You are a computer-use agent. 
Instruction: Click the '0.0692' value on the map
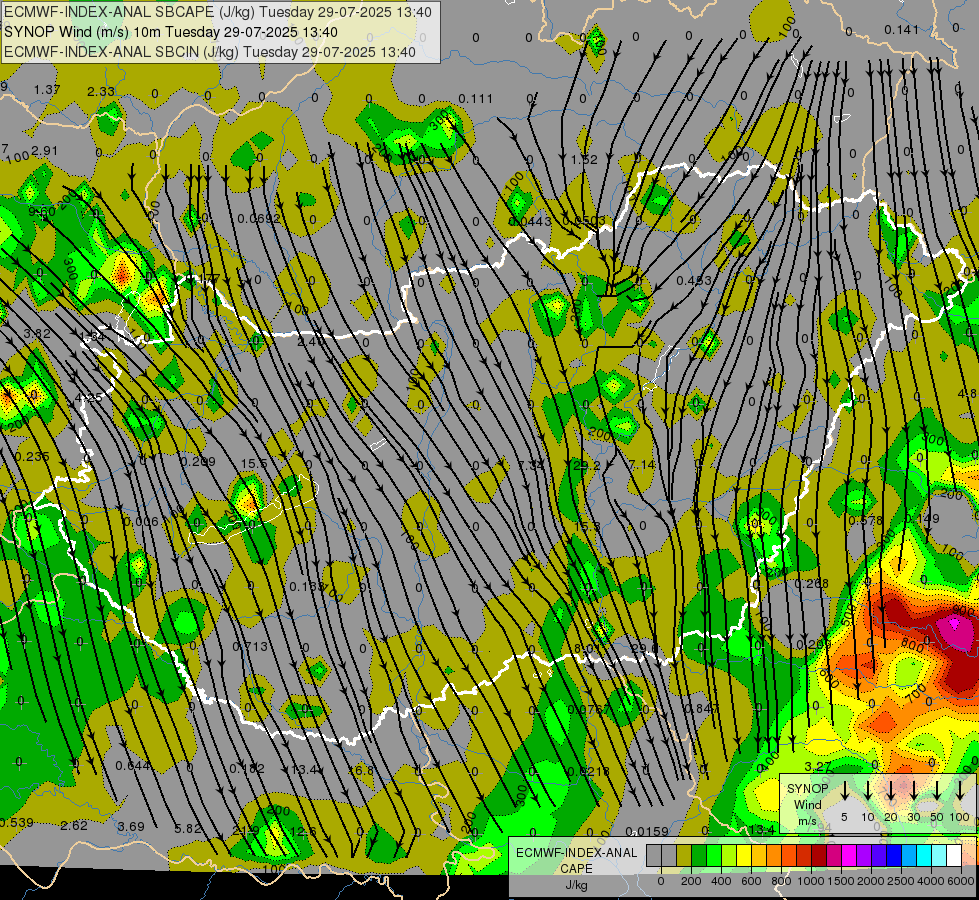pos(259,218)
